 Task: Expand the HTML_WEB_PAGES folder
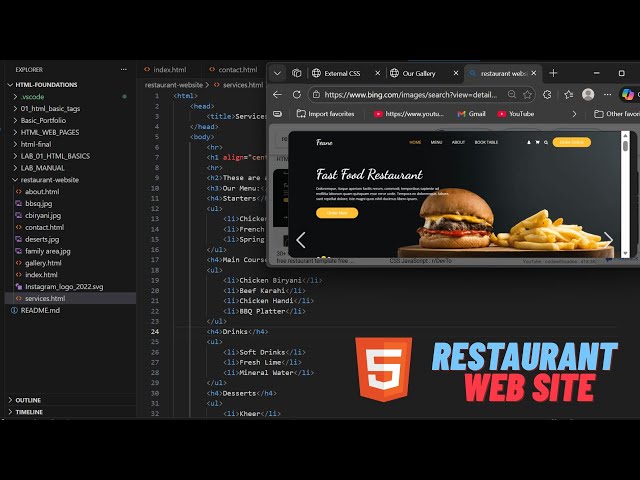[x=50, y=132]
